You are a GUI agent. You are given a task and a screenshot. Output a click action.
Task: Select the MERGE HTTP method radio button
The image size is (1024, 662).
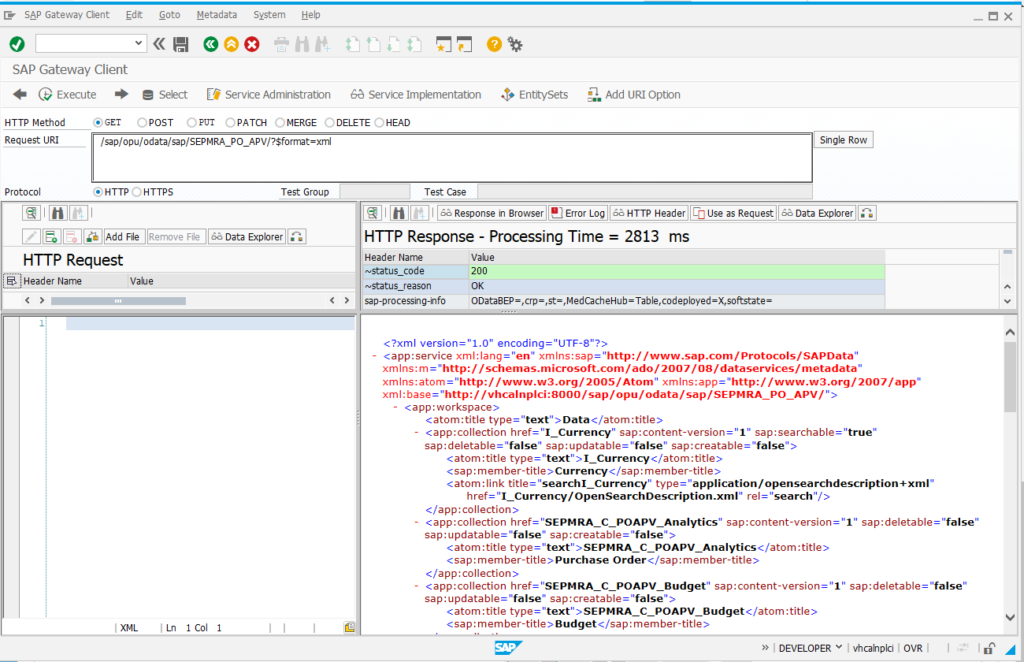coord(280,123)
